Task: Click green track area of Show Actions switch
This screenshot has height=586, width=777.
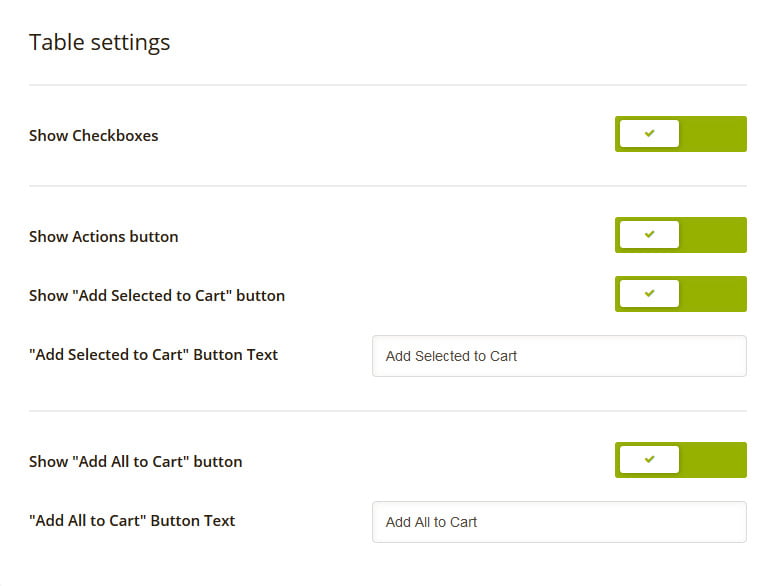Action: pos(714,235)
